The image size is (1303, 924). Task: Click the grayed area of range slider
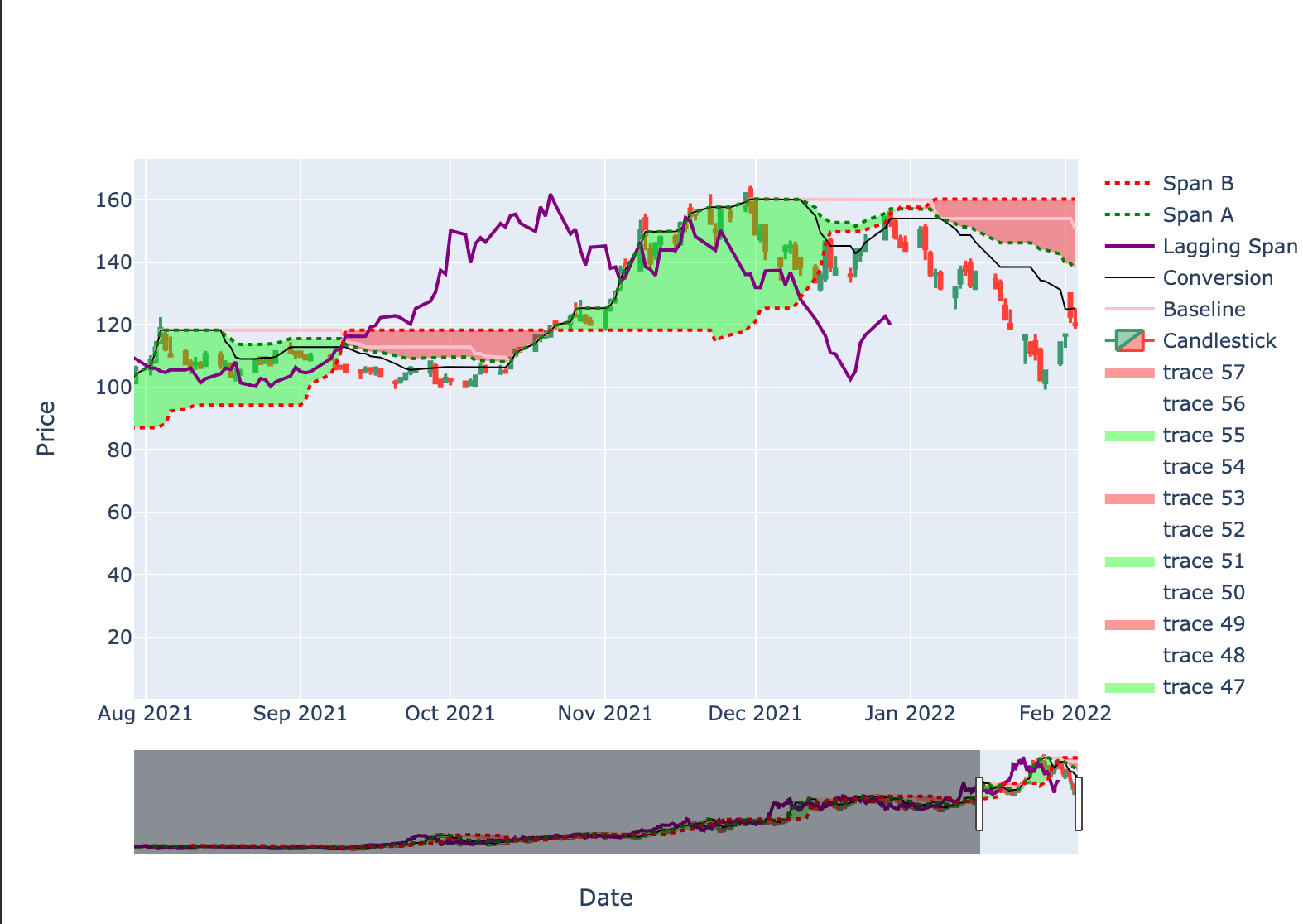[555, 801]
